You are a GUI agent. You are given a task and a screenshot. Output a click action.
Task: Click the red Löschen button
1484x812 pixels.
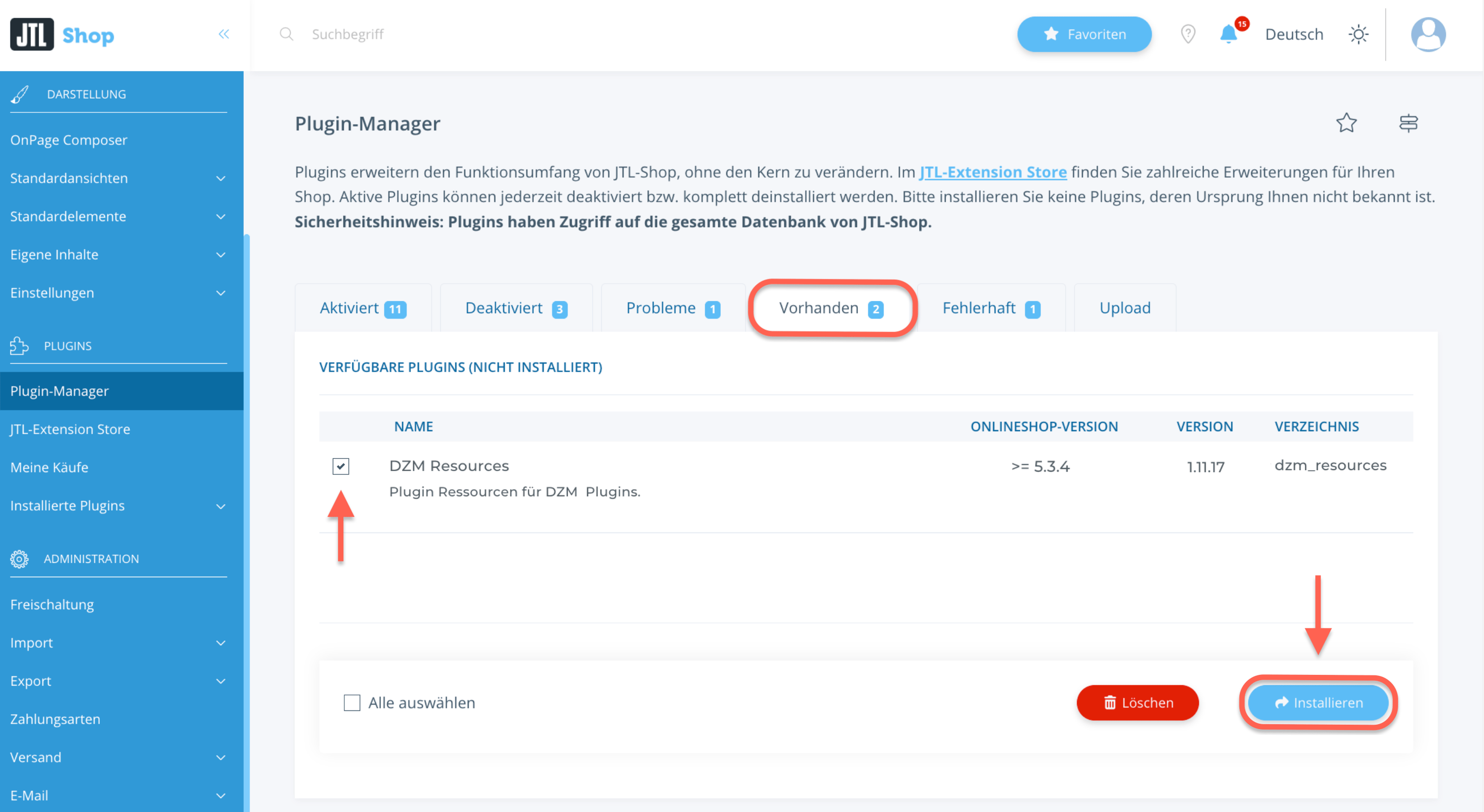coord(1137,702)
